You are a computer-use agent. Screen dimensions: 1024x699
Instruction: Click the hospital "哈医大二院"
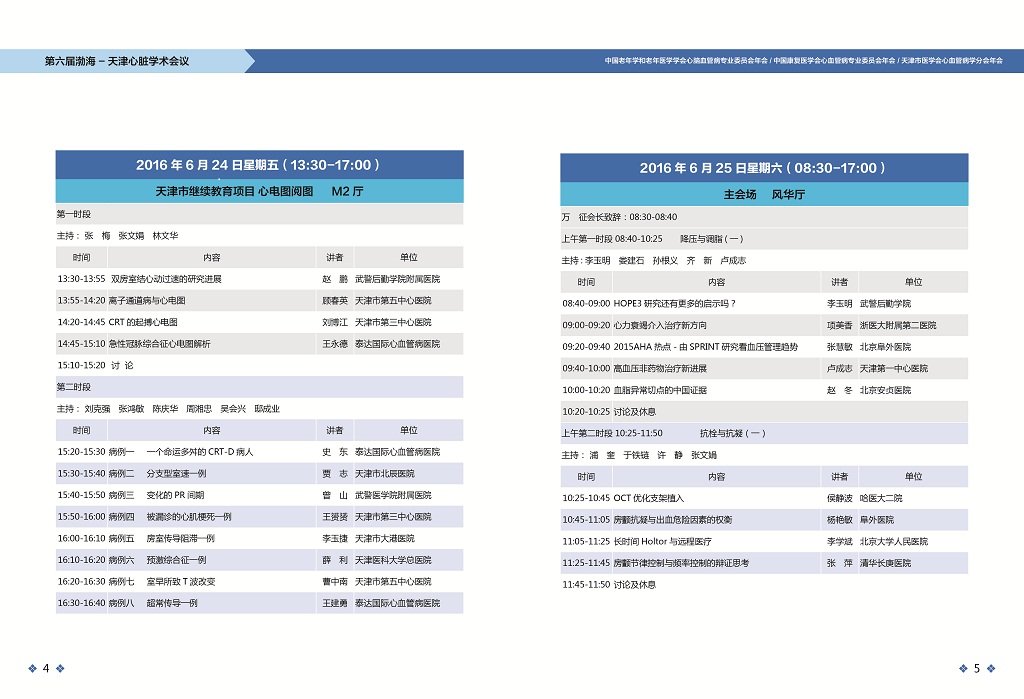pos(881,498)
